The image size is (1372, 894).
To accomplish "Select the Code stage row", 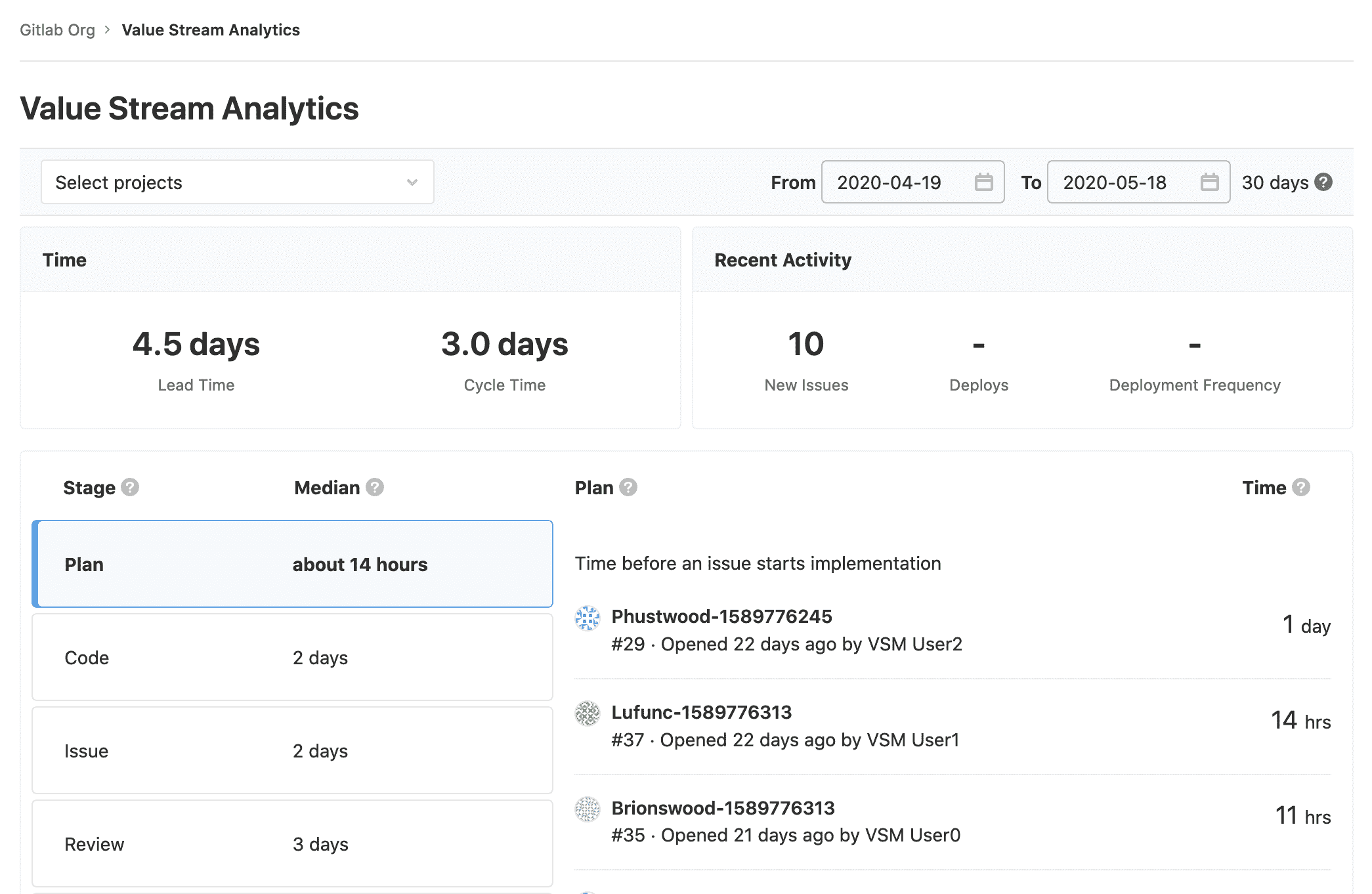I will 293,658.
